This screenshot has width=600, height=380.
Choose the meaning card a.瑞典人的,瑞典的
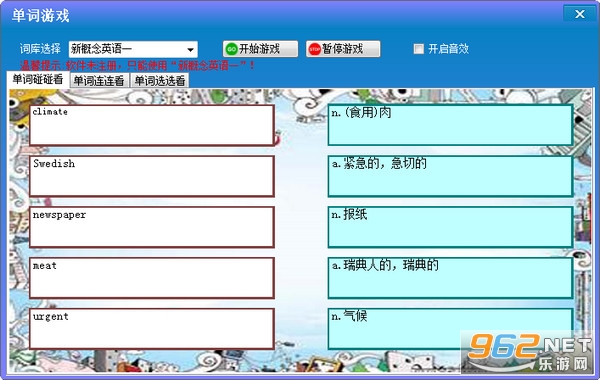coord(450,278)
